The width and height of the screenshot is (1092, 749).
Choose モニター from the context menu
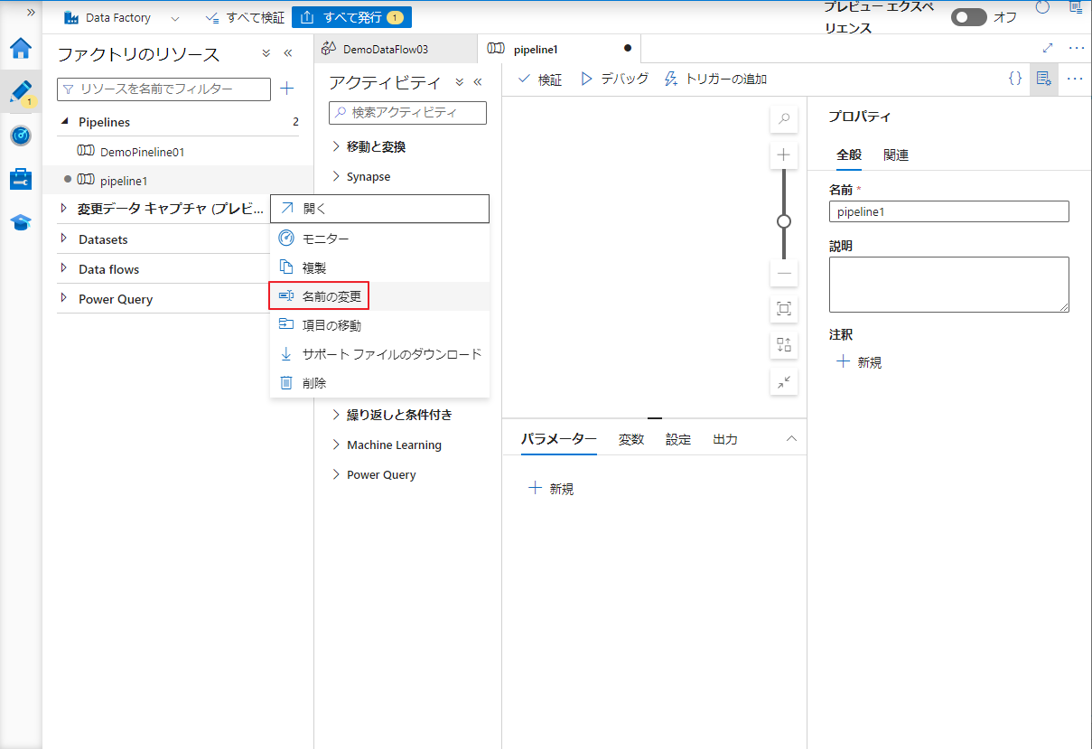click(380, 238)
